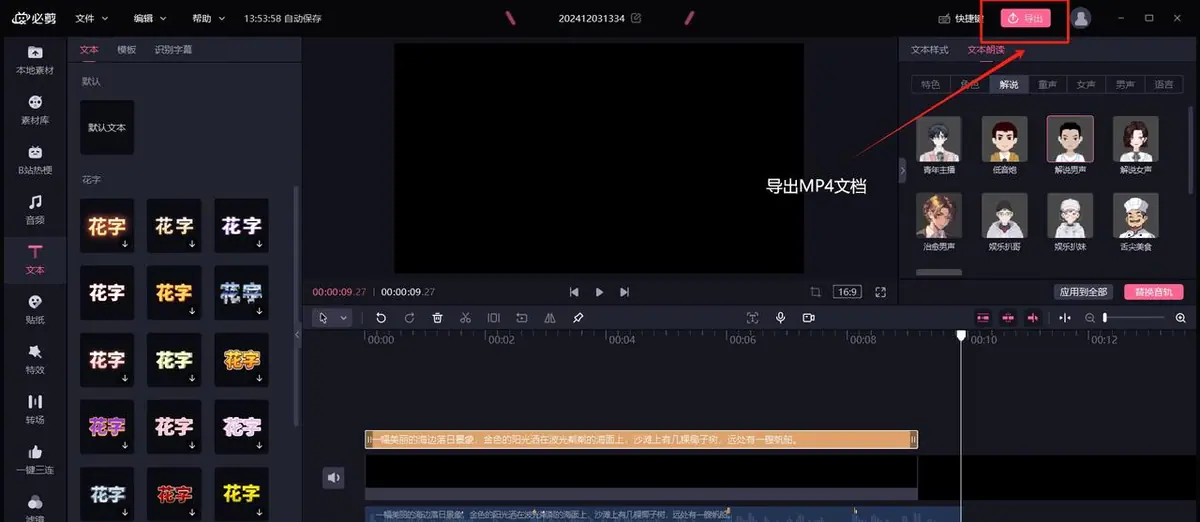Add the 默认文本 default text preset
1200x522 pixels.
tap(107, 127)
